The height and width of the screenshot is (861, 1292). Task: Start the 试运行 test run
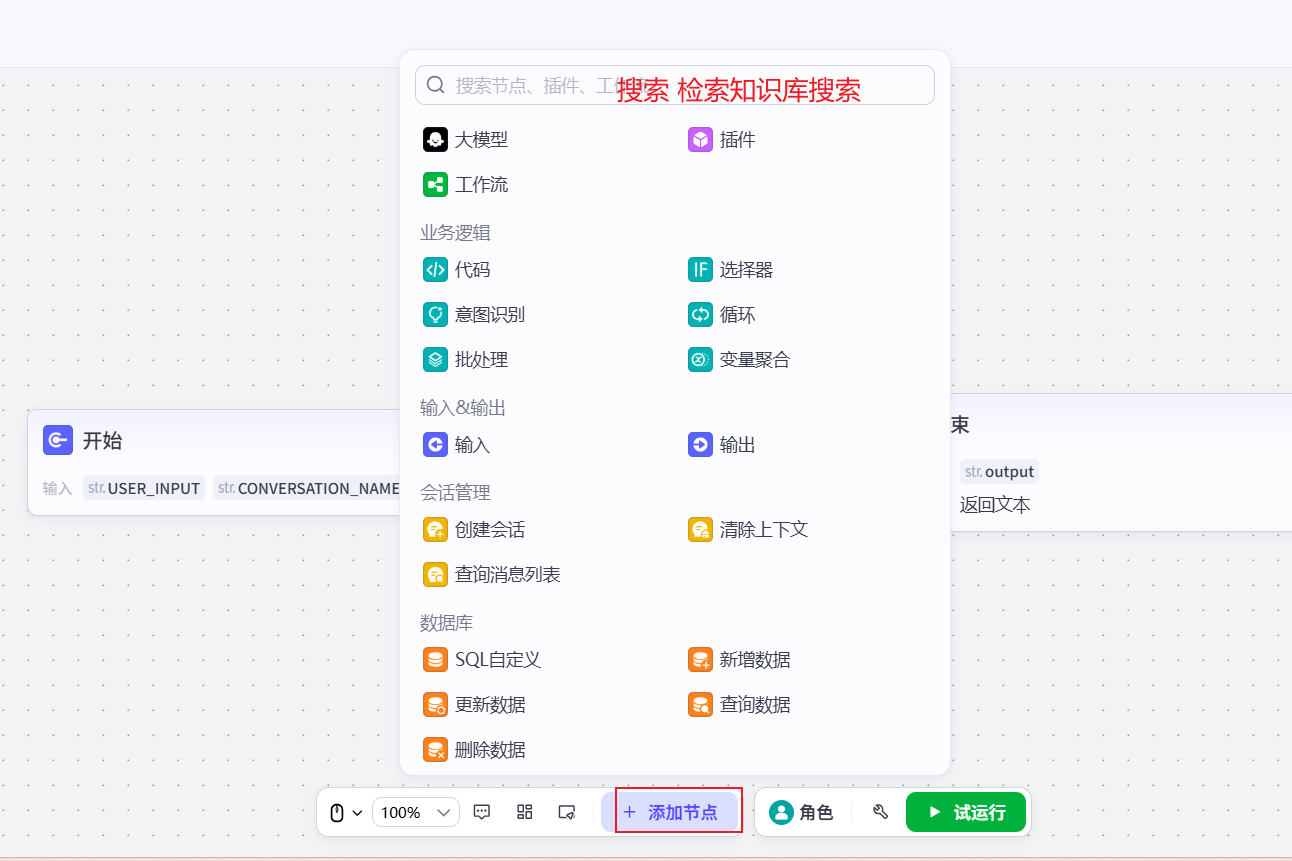click(966, 812)
